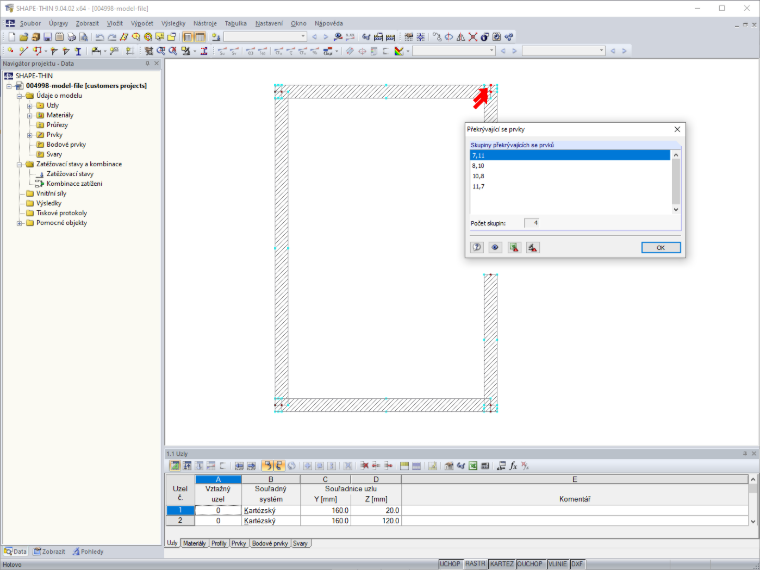Toggle the table panel button in the toolbar
The image size is (760, 570).
(200, 37)
